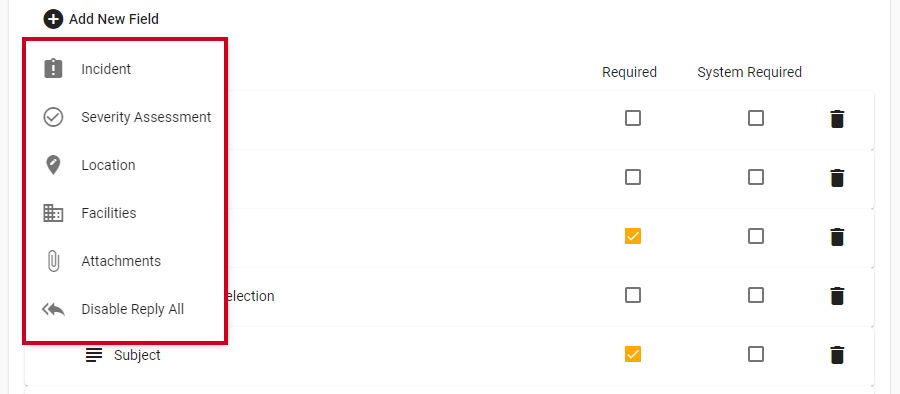Image resolution: width=900 pixels, height=394 pixels.
Task: Delete the Subject field with its trash icon
Action: coord(837,355)
